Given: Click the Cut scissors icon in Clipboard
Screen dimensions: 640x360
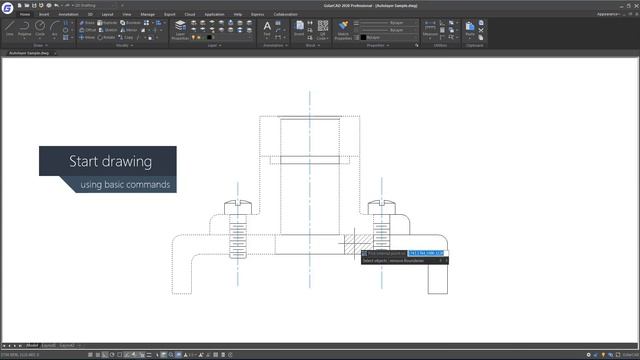Looking at the screenshot, I should point(481,30).
